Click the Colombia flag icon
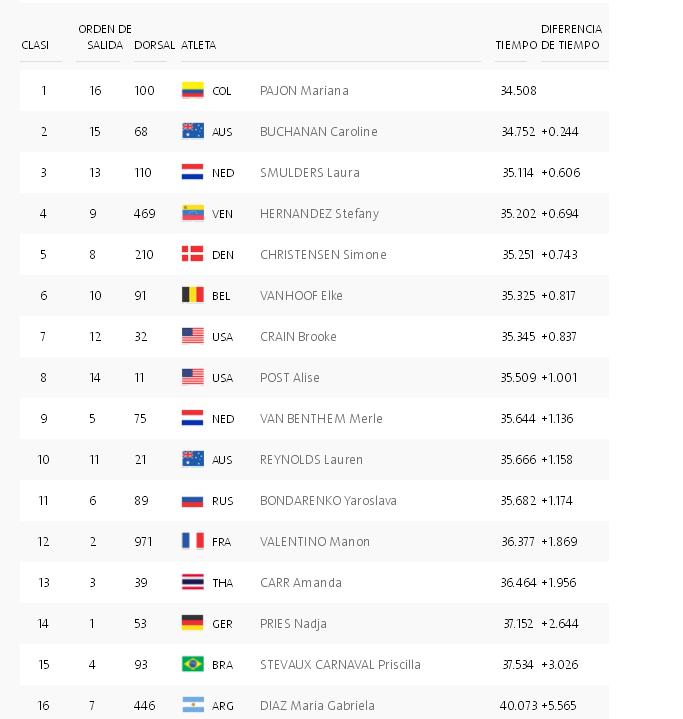The image size is (683, 719). click(193, 90)
